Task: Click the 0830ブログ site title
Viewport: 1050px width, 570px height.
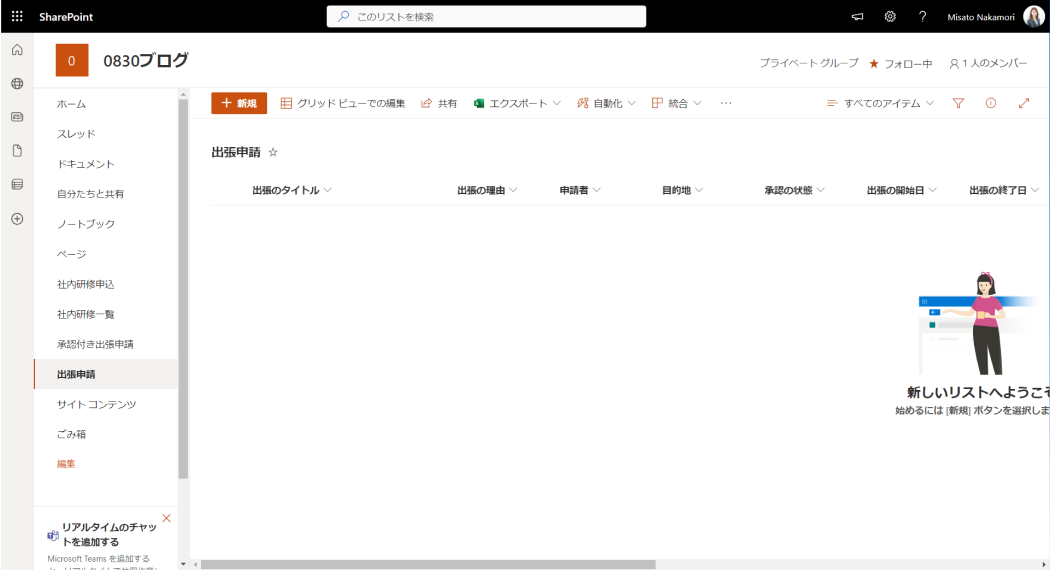Action: coord(146,60)
